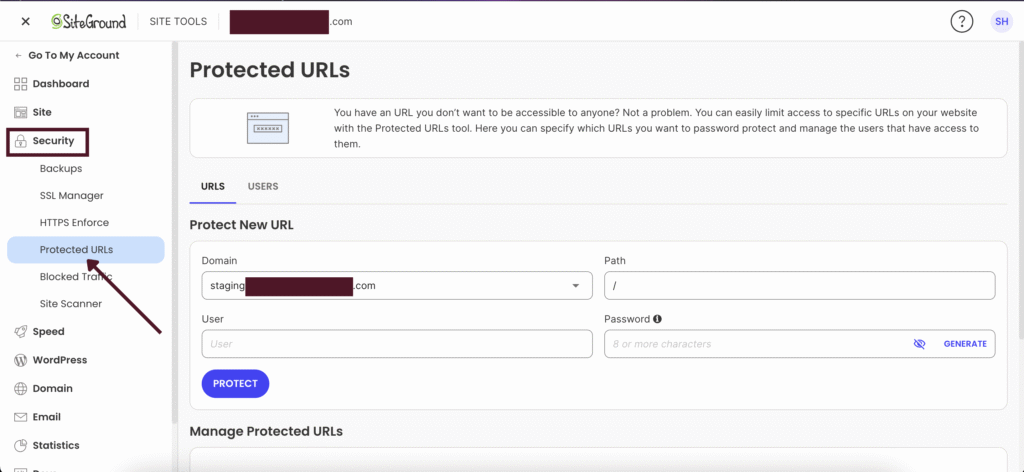Focus the Path input field
This screenshot has height=472, width=1024.
pos(799,286)
